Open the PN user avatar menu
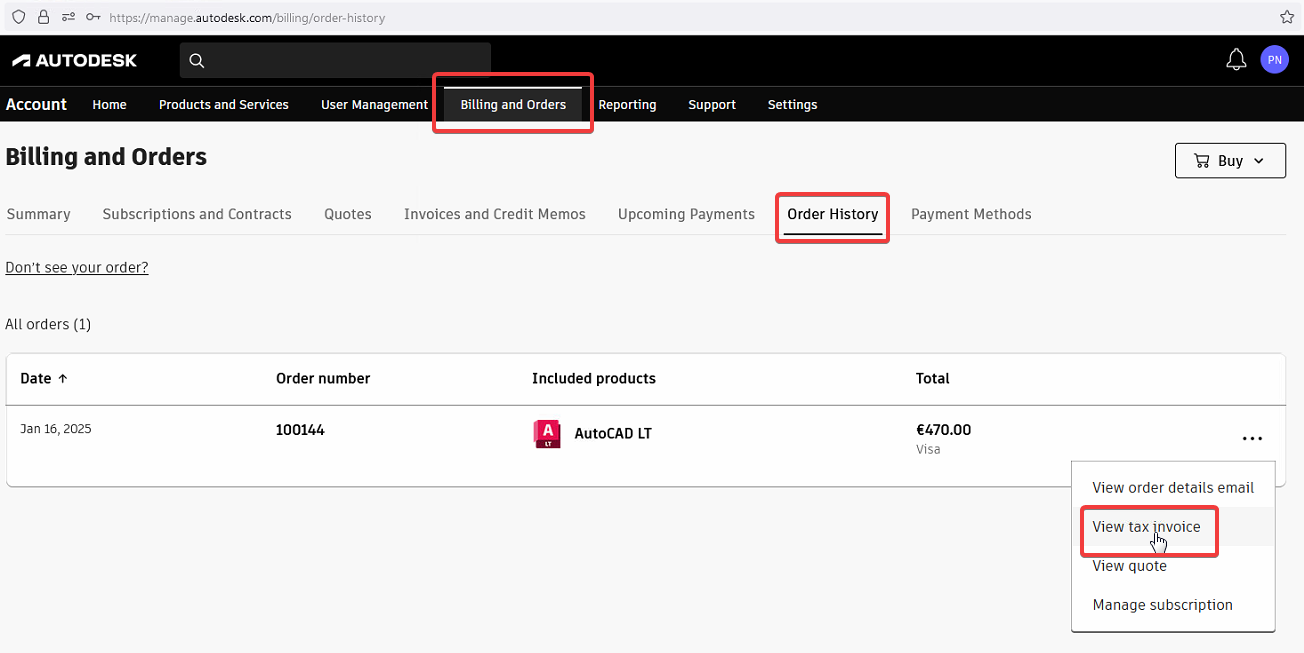The width and height of the screenshot is (1304, 653). pyautogui.click(x=1274, y=60)
